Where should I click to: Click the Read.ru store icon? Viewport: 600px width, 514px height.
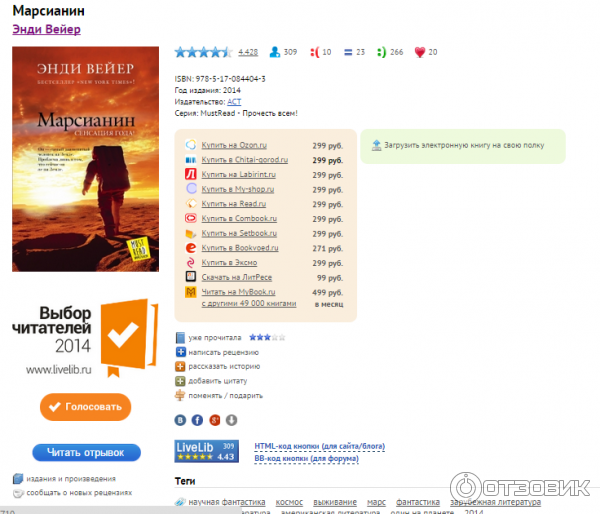(191, 204)
